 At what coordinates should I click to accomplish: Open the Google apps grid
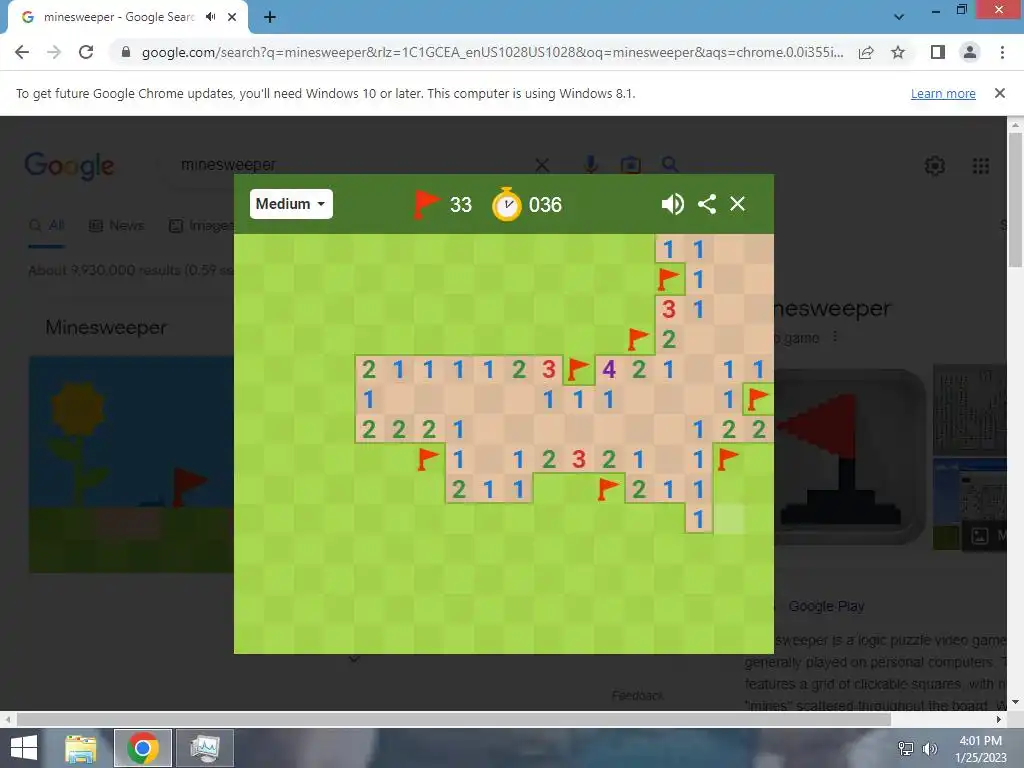coord(981,166)
